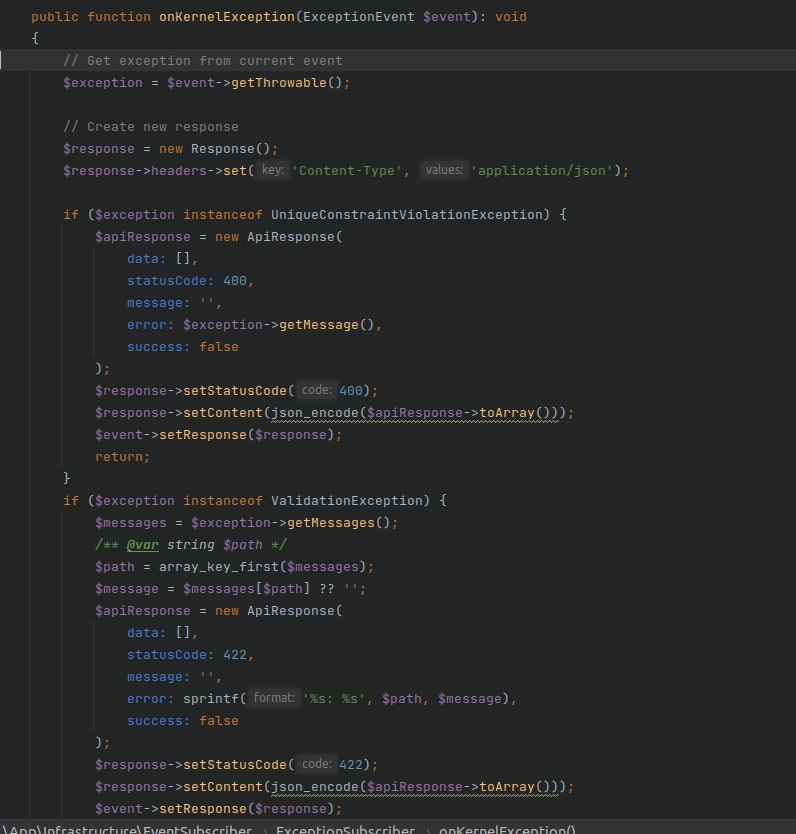Click the sprintf function call
Image resolution: width=796 pixels, height=834 pixels.
point(211,698)
